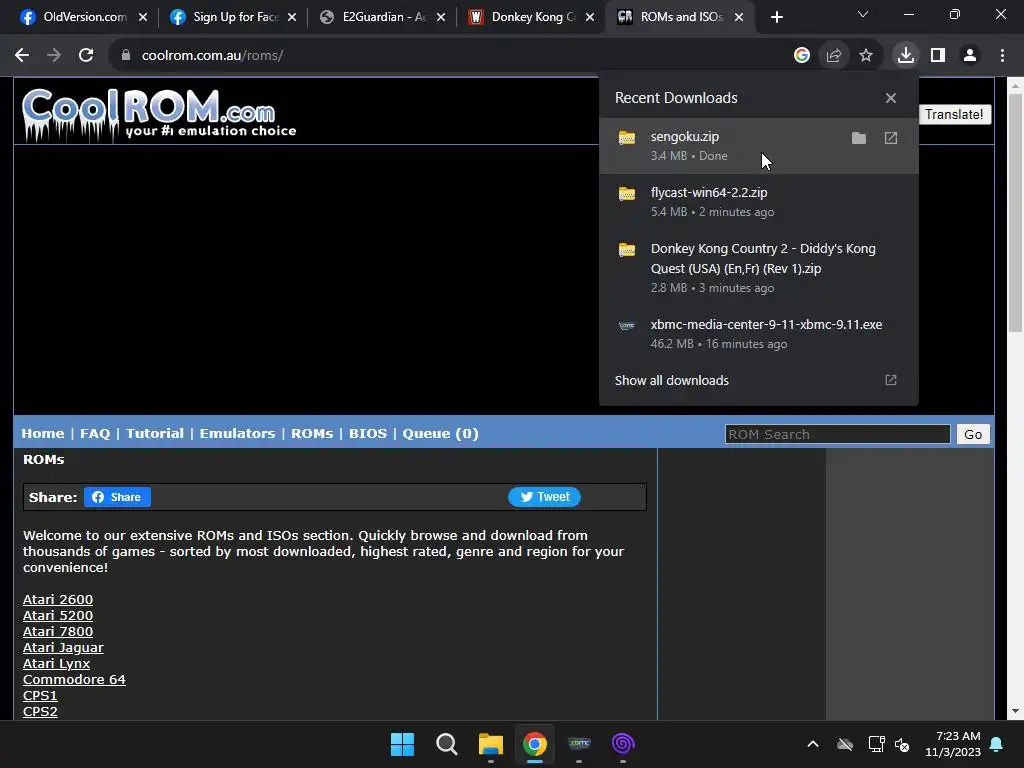1024x768 pixels.
Task: Open the flycast-win64-2.2.zip download entry
Action: coord(759,202)
